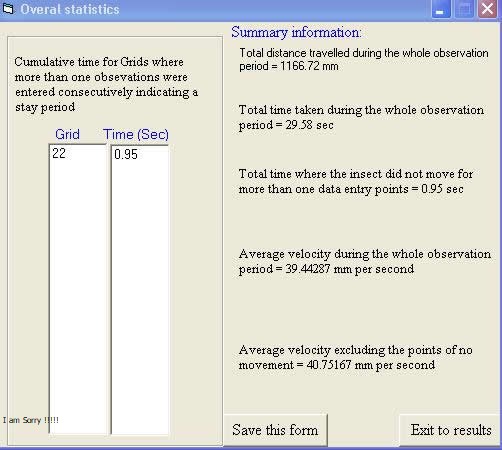Screen dimensions: 502x450
Task: Click the Grid column header label
Action: (x=67, y=134)
